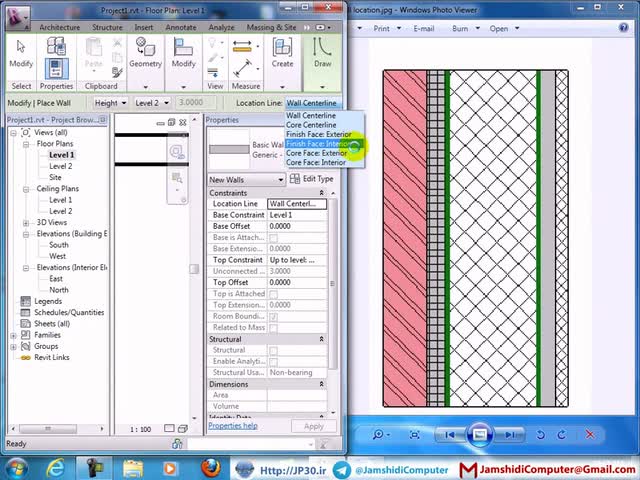The height and width of the screenshot is (480, 640).
Task: Choose Core Face: Exterior option
Action: 324,153
